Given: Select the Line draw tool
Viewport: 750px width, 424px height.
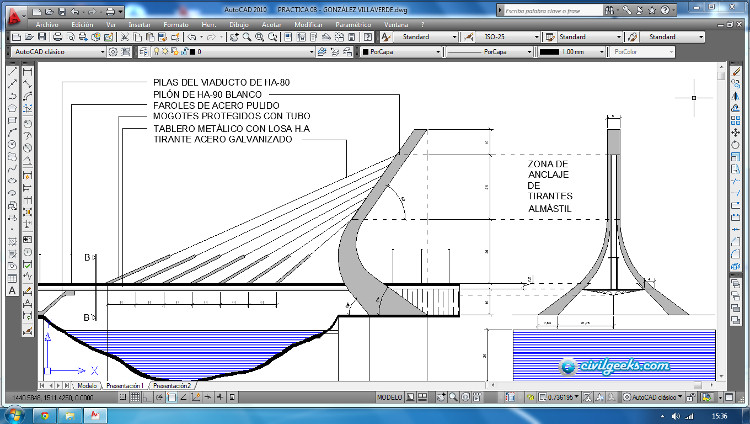Looking at the screenshot, I should point(11,73).
